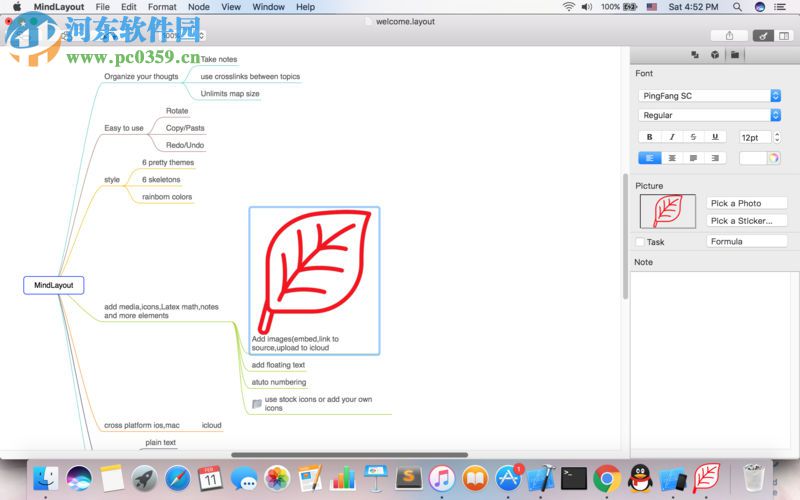Image resolution: width=800 pixels, height=500 pixels.
Task: Click the Pick a Photo button
Action: tap(747, 203)
